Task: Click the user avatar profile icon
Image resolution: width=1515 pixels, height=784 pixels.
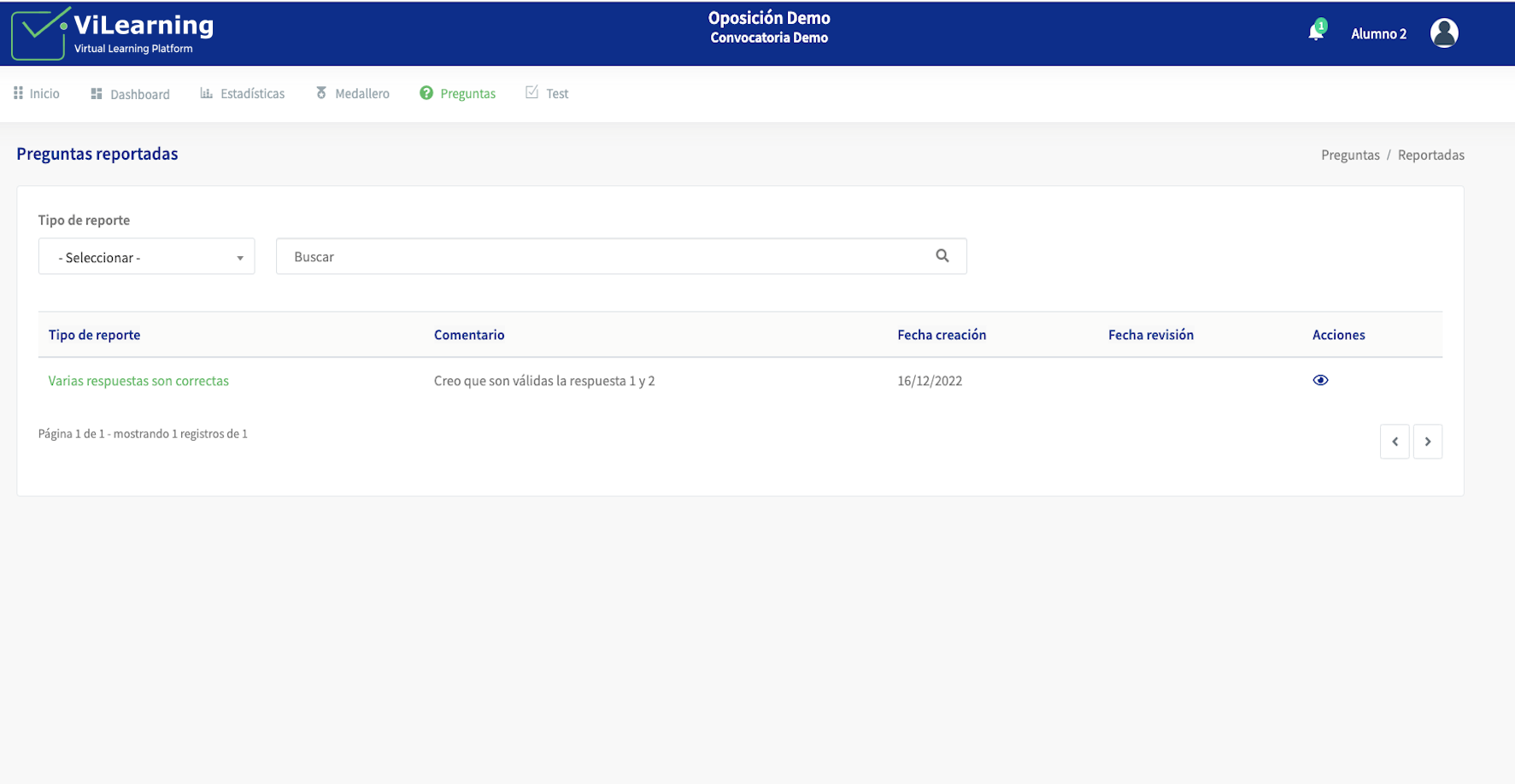Action: 1444,33
